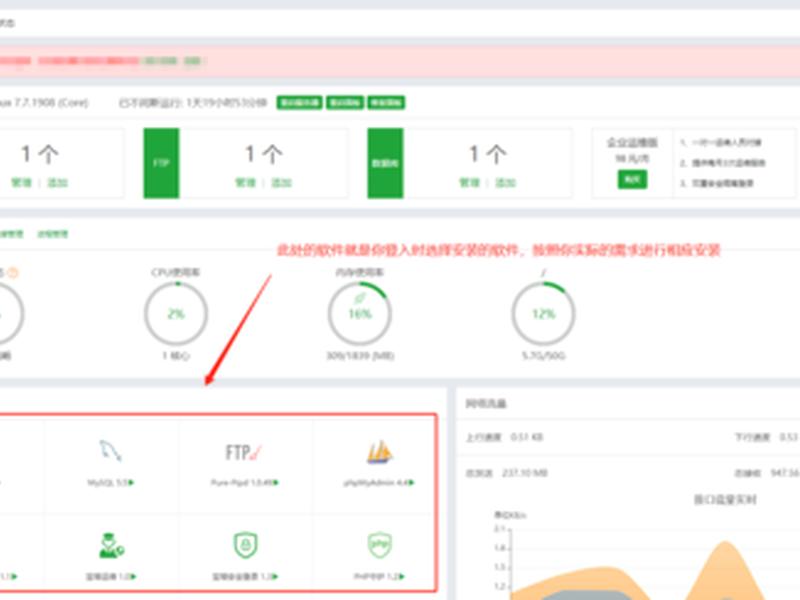
Task: Click the memory usage gauge showing 16%
Action: tap(360, 314)
